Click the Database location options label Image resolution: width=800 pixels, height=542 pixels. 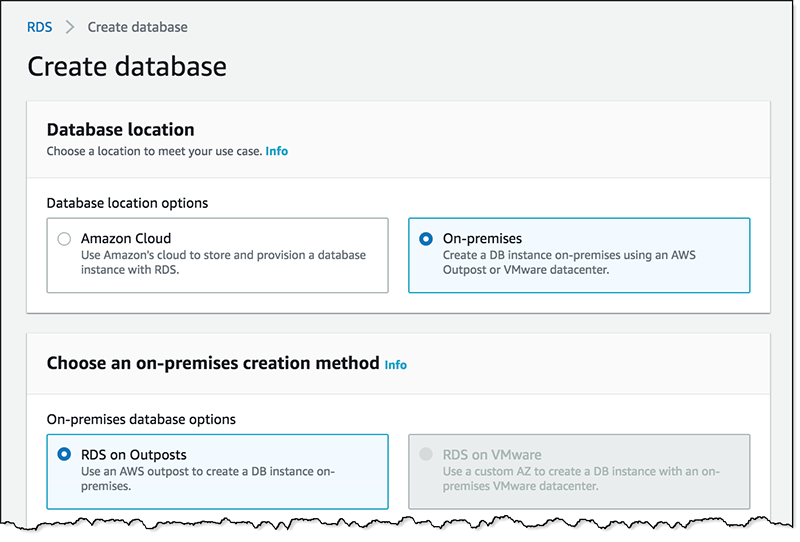coord(127,203)
